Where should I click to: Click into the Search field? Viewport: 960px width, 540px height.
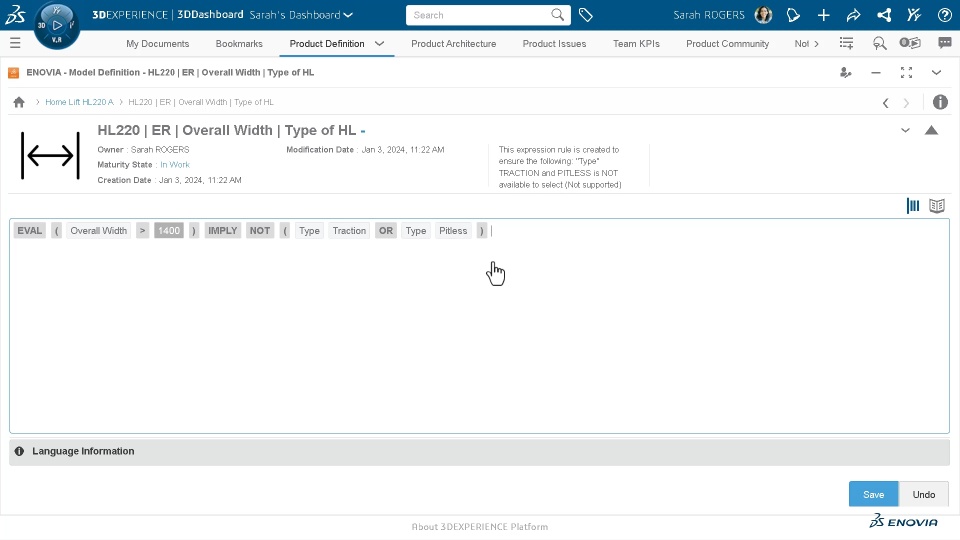pos(479,15)
